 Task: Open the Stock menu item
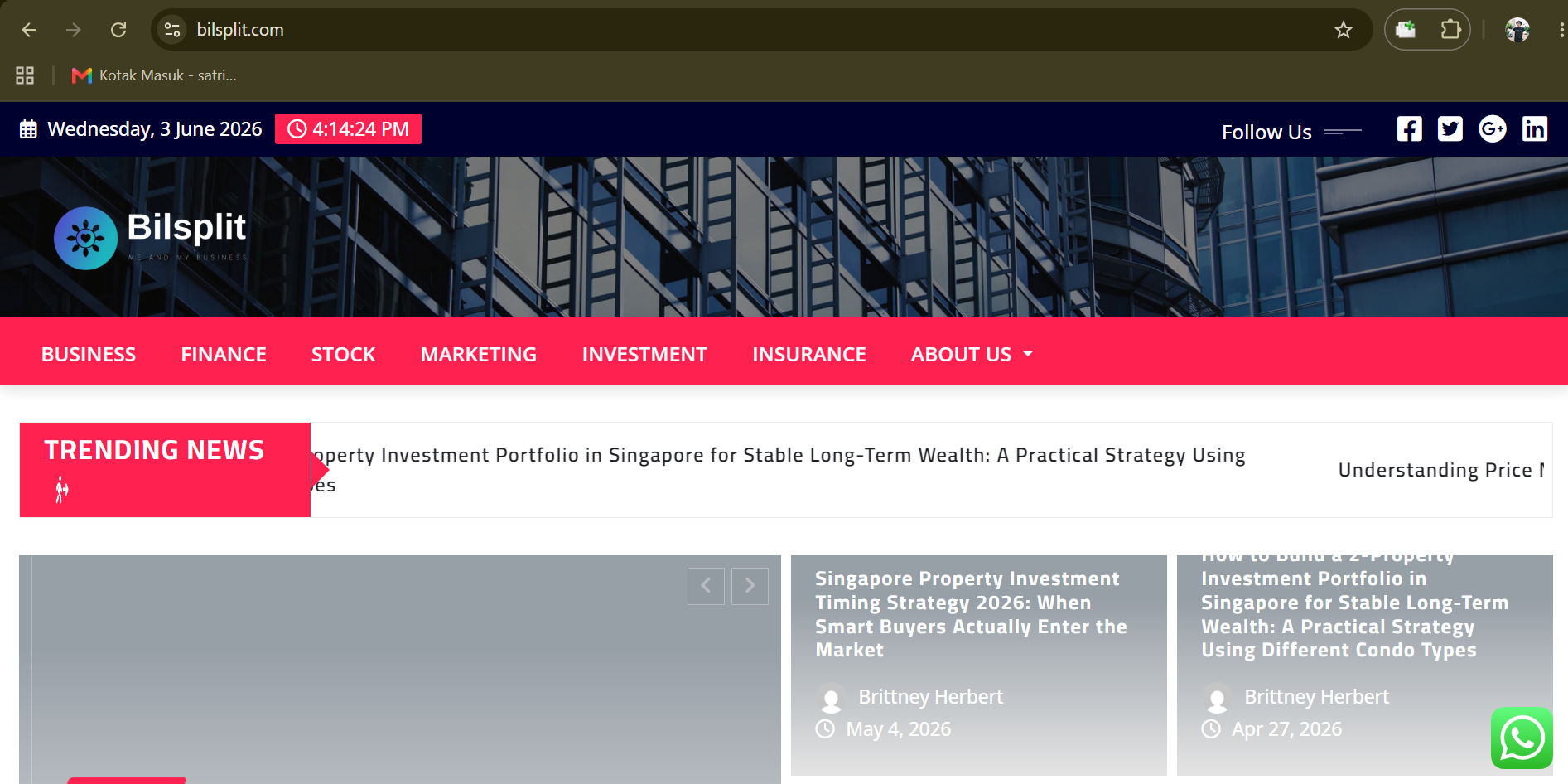(343, 354)
